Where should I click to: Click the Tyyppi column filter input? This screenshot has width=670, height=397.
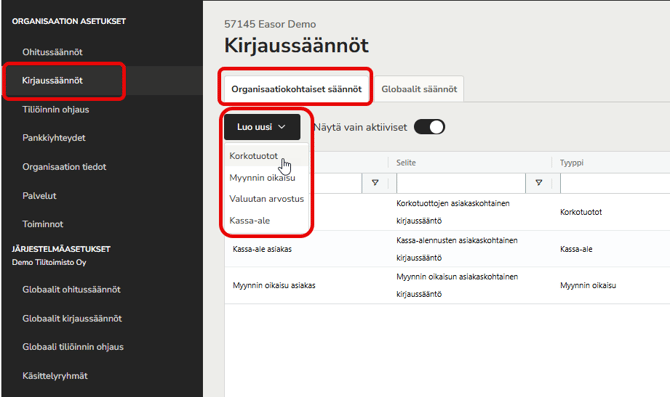615,183
